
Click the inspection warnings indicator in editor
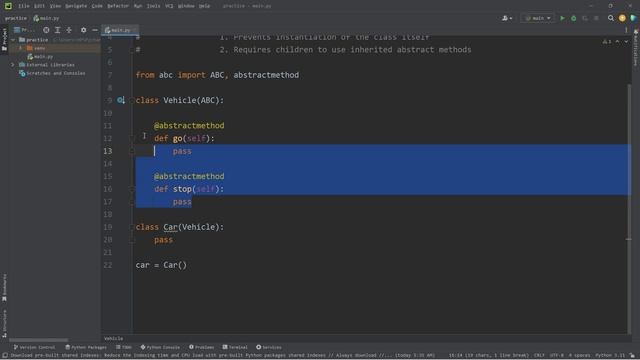(607, 42)
